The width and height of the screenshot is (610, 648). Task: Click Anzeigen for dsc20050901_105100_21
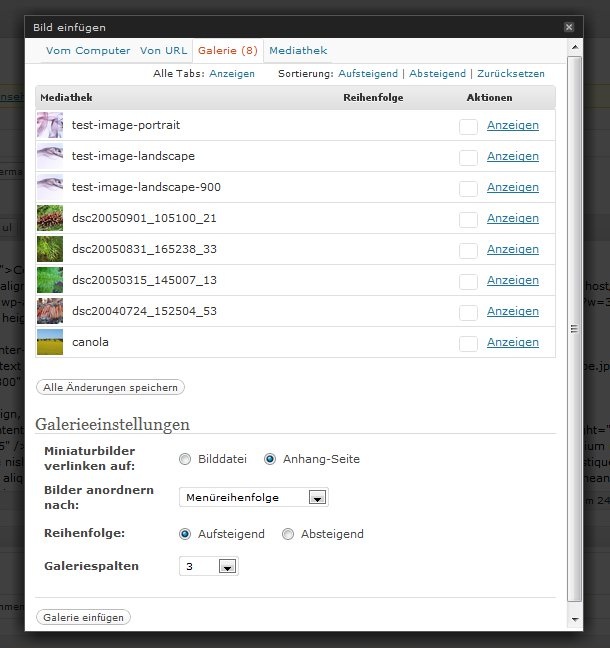point(512,218)
